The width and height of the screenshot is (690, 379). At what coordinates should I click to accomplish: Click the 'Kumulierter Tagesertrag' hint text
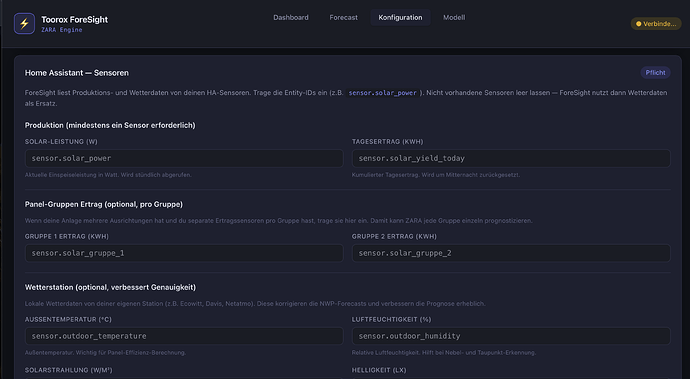(x=436, y=175)
